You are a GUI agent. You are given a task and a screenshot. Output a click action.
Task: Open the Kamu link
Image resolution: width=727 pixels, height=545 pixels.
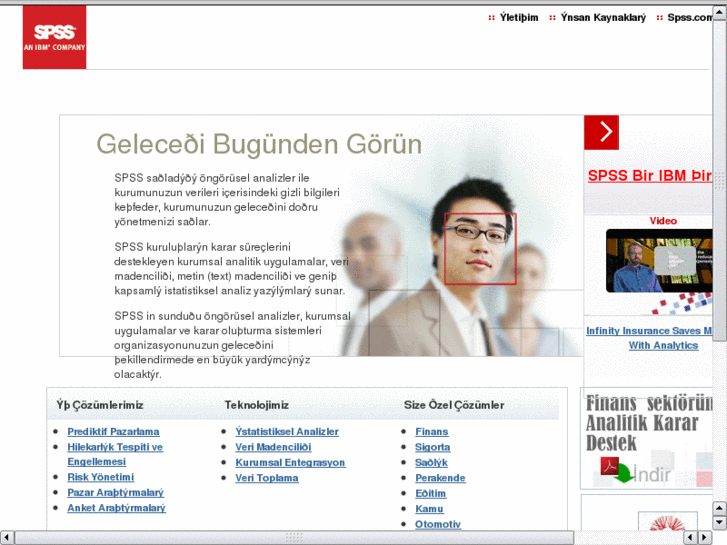click(429, 509)
